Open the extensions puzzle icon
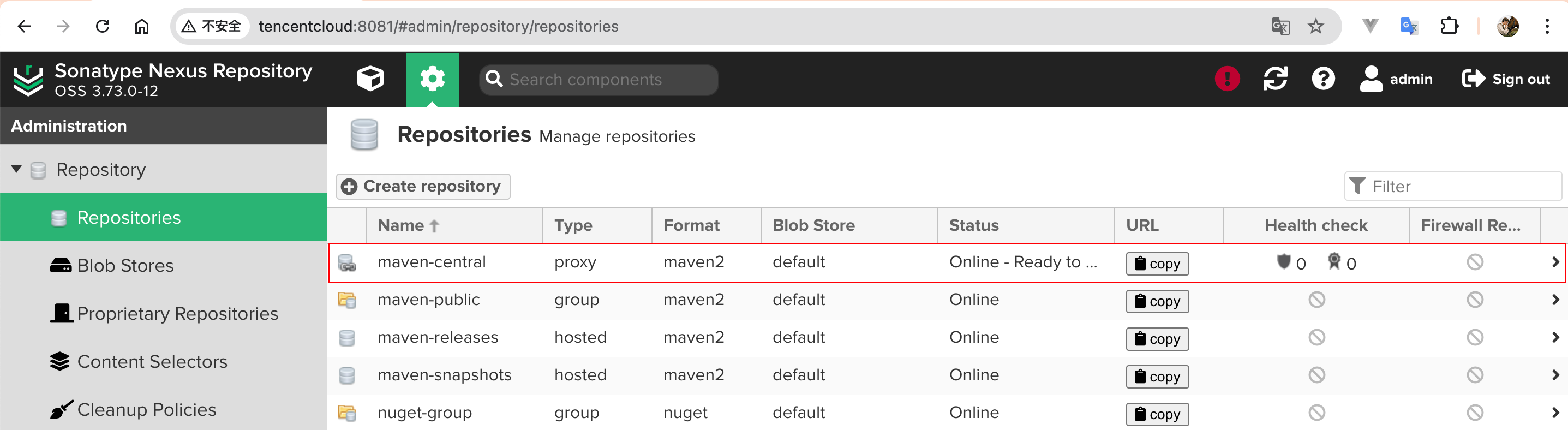Viewport: 1568px width, 430px height. (1449, 26)
